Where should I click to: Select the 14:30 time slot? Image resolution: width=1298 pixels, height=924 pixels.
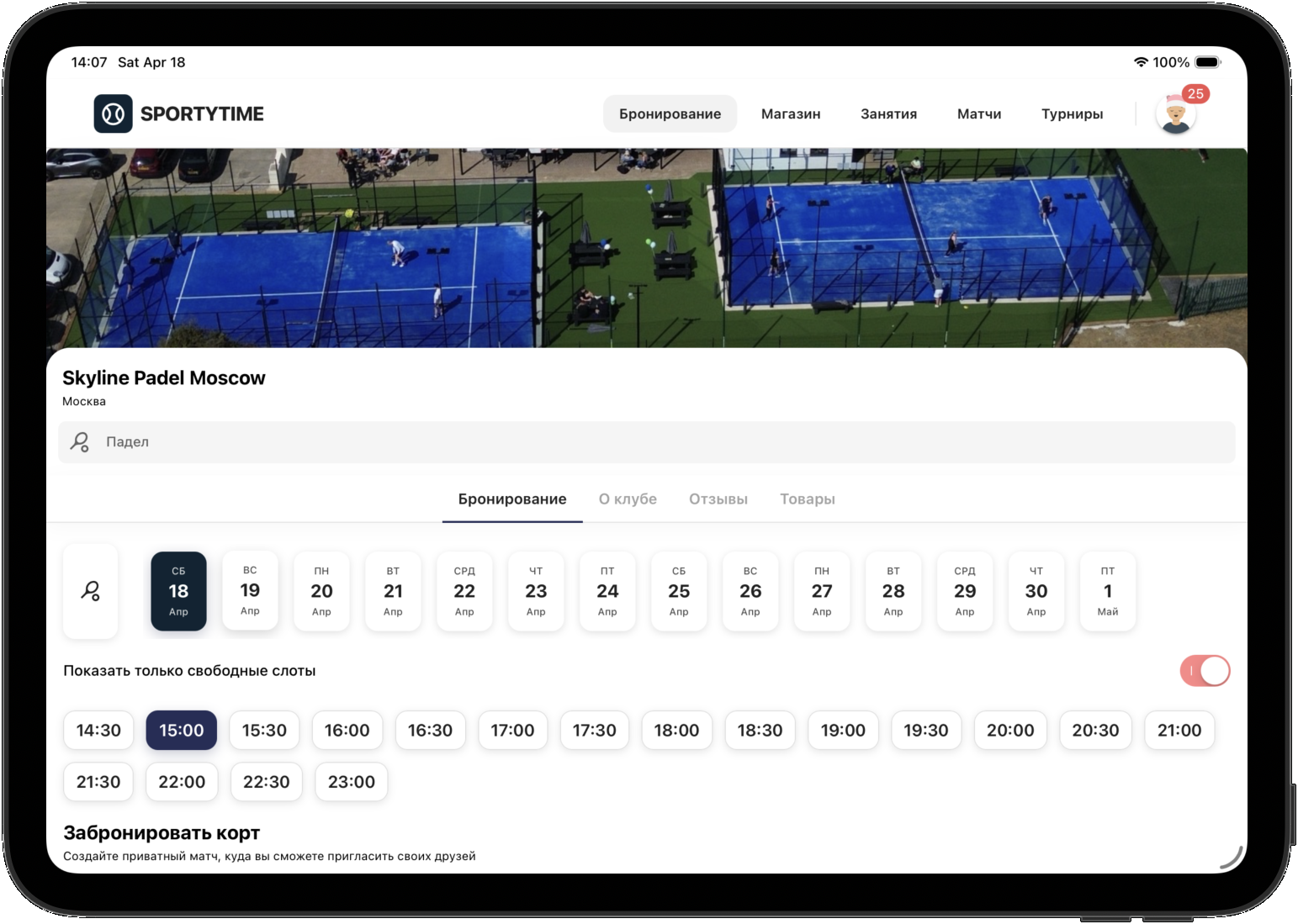click(x=98, y=730)
